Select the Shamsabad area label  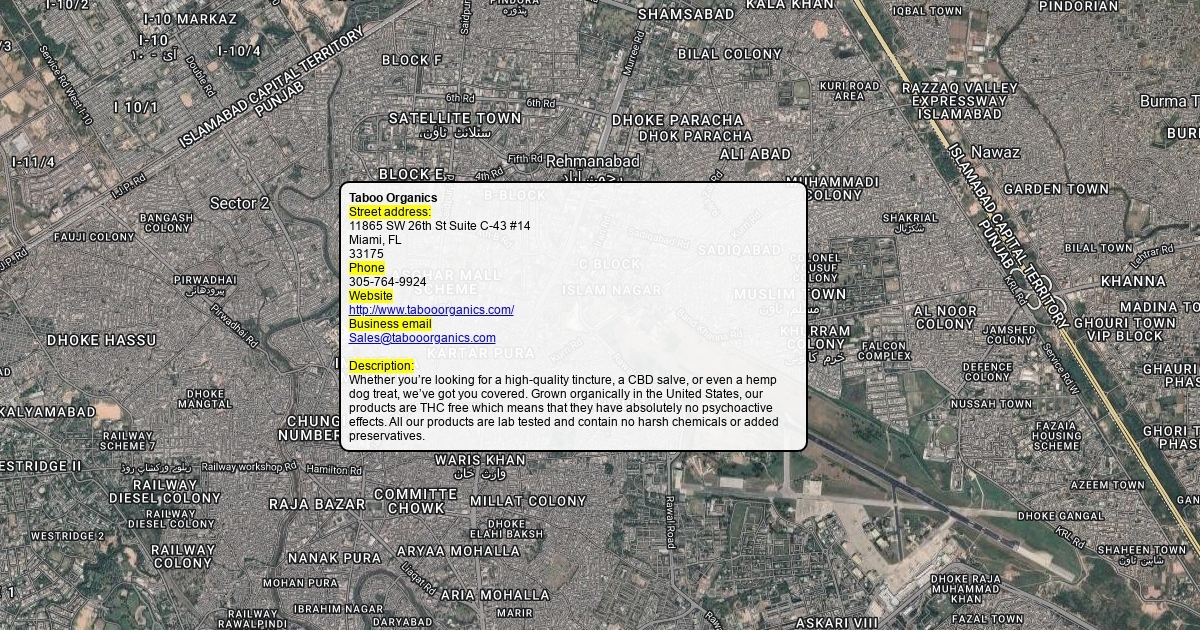[x=686, y=14]
